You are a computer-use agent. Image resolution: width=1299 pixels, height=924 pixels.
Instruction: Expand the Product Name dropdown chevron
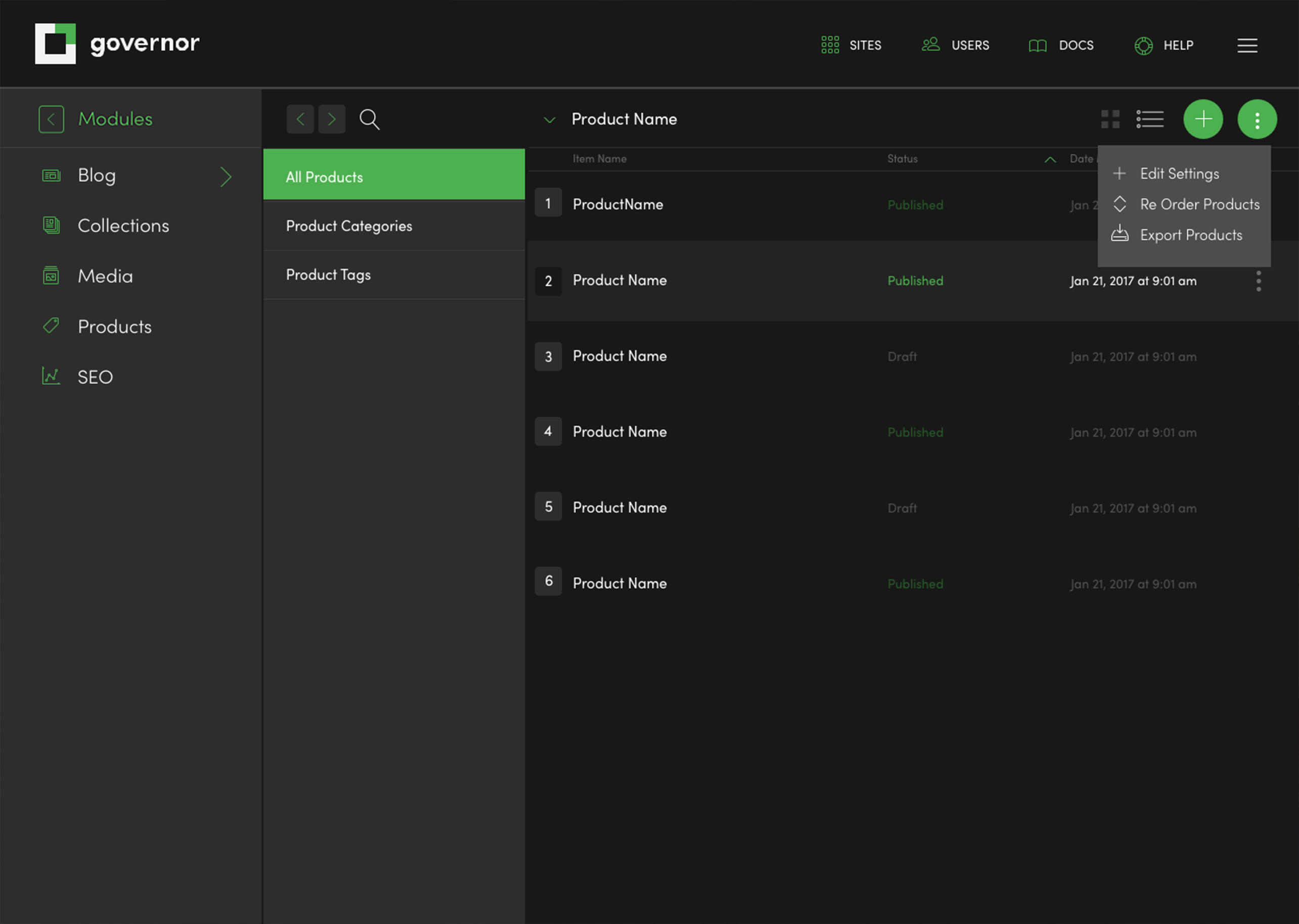(x=549, y=119)
